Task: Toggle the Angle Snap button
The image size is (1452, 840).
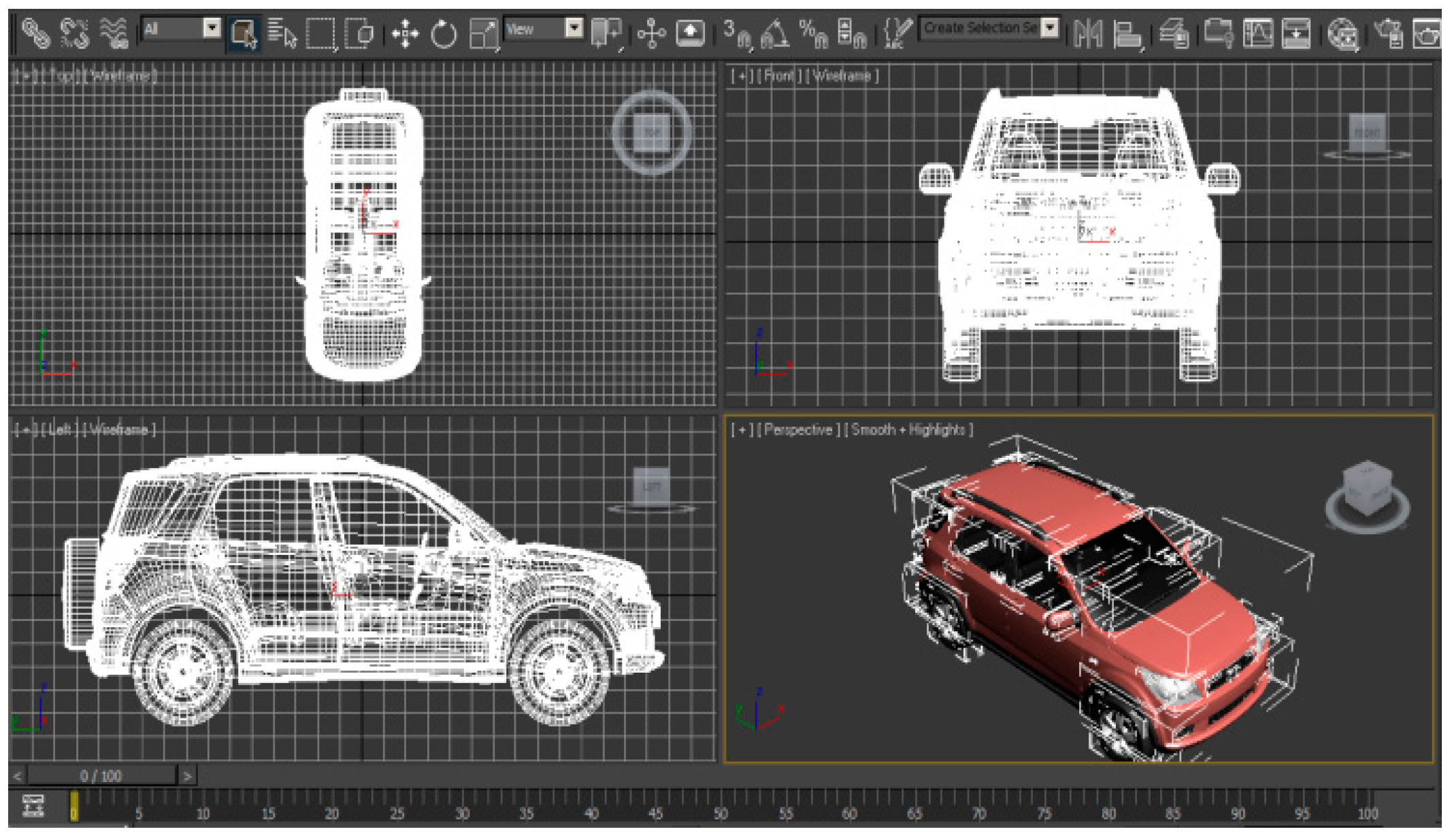Action: point(775,33)
